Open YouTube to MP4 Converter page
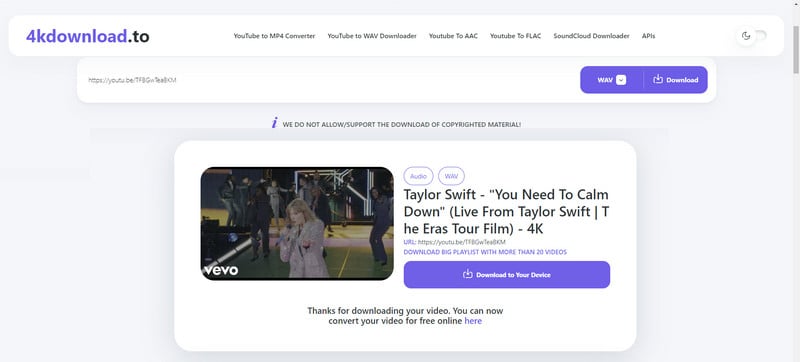 pos(274,36)
